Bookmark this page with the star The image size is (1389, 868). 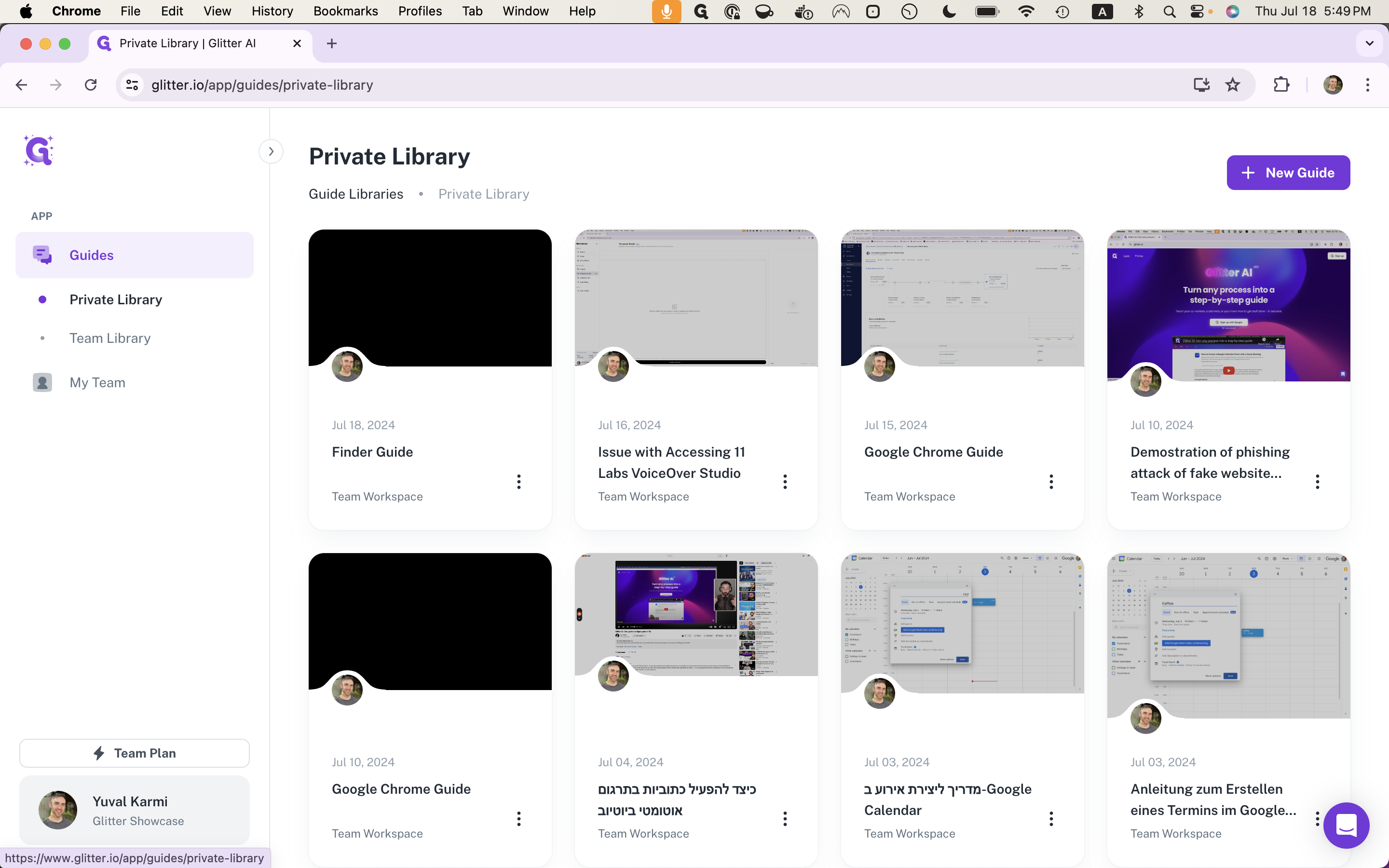coord(1233,85)
